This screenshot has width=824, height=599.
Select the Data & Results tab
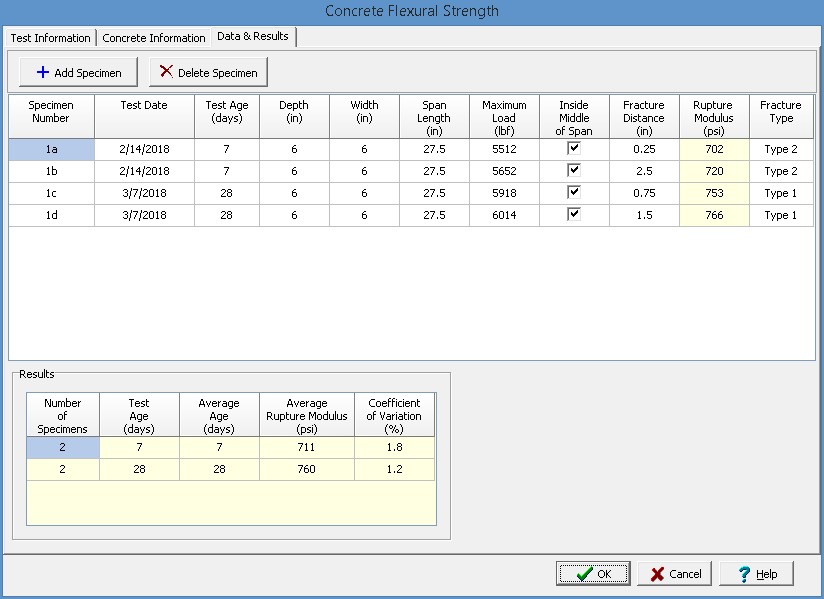(x=253, y=37)
